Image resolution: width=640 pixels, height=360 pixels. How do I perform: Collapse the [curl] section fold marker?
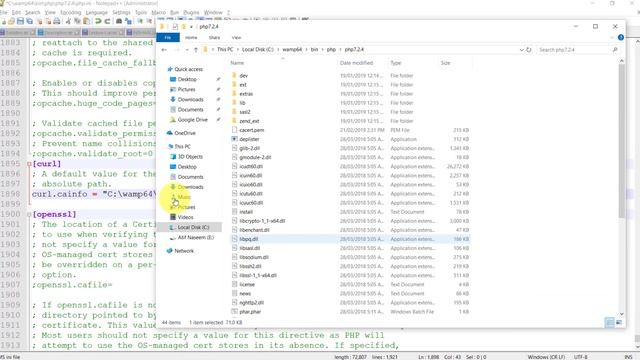tap(29, 164)
